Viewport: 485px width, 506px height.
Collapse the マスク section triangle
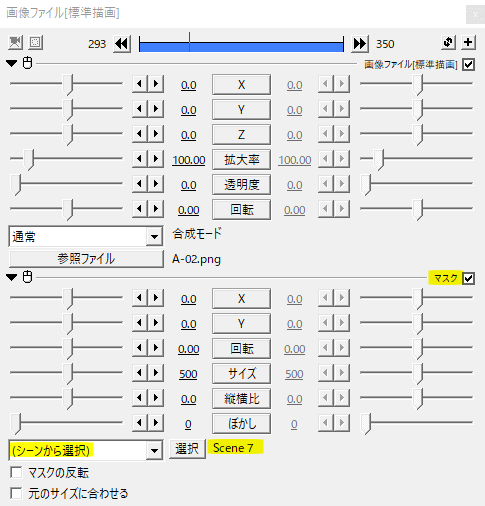(x=12, y=277)
